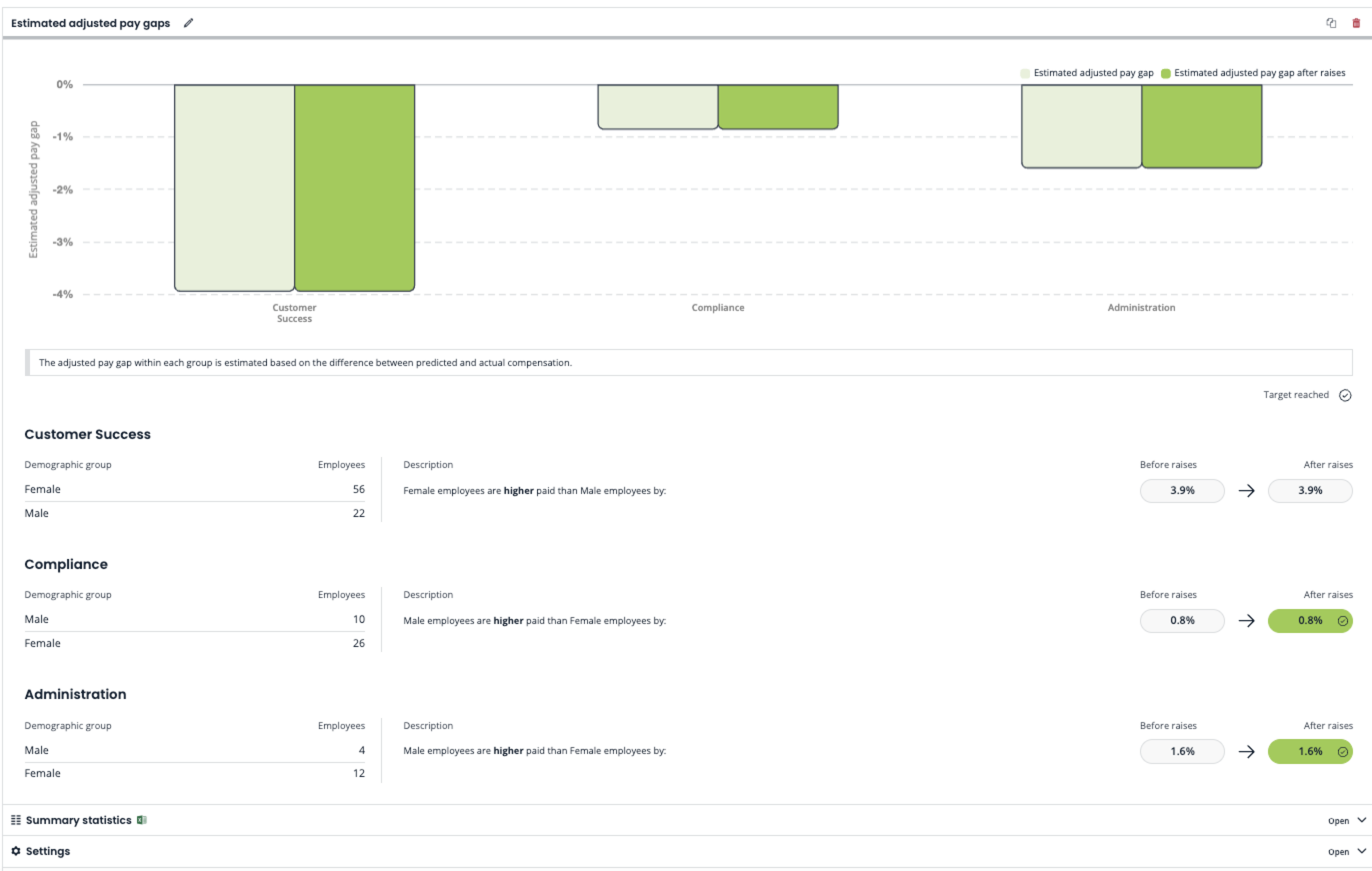Click the Excel export icon by Summary statistics
Viewport: 1372px width, 871px height.
click(x=142, y=819)
